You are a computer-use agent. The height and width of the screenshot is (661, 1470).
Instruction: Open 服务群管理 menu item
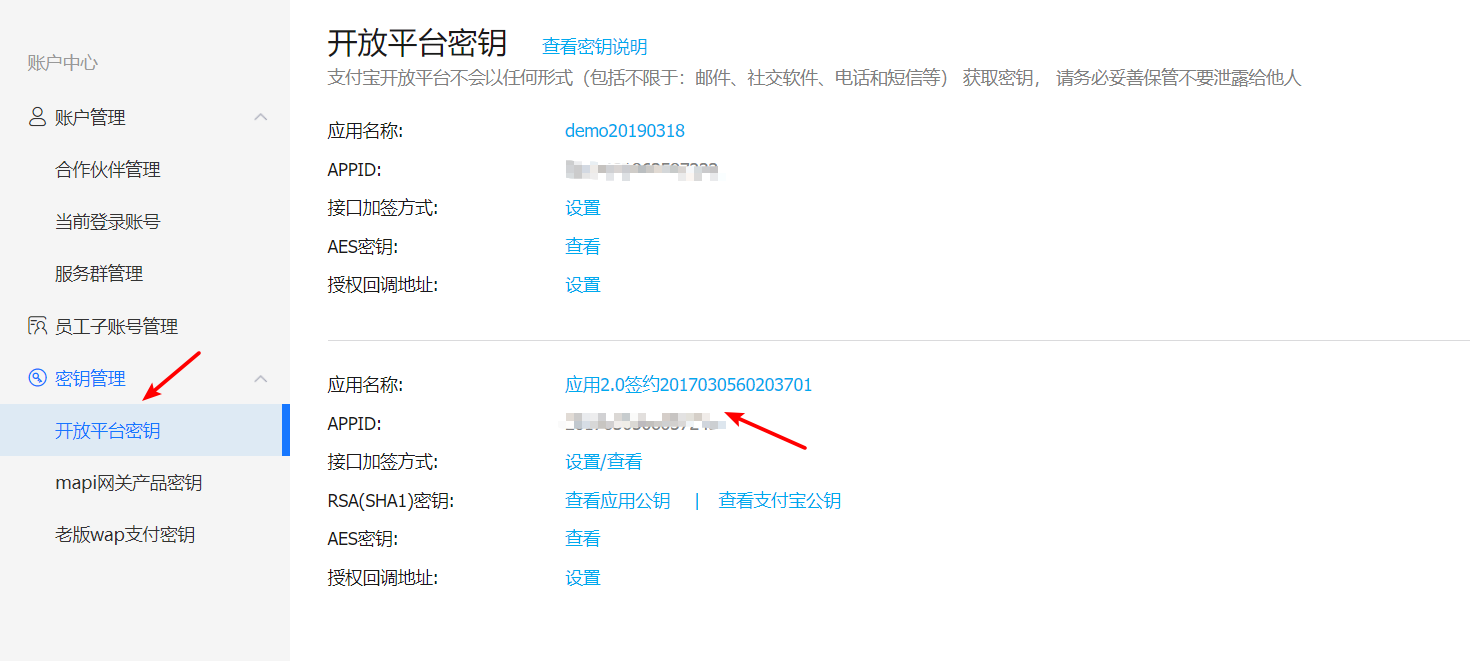tap(99, 274)
